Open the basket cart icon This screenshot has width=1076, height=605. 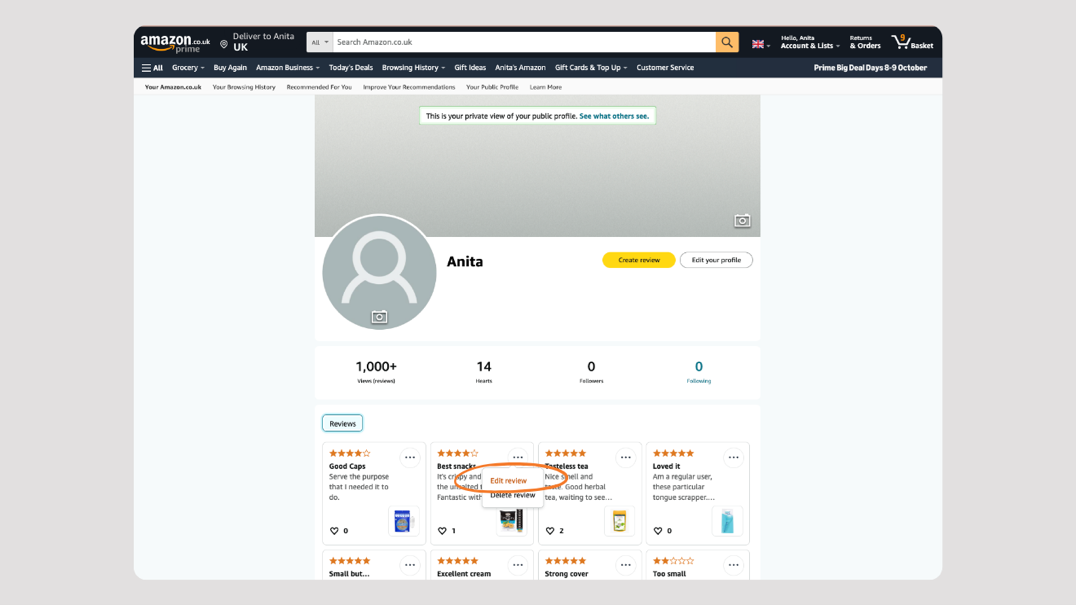point(912,43)
